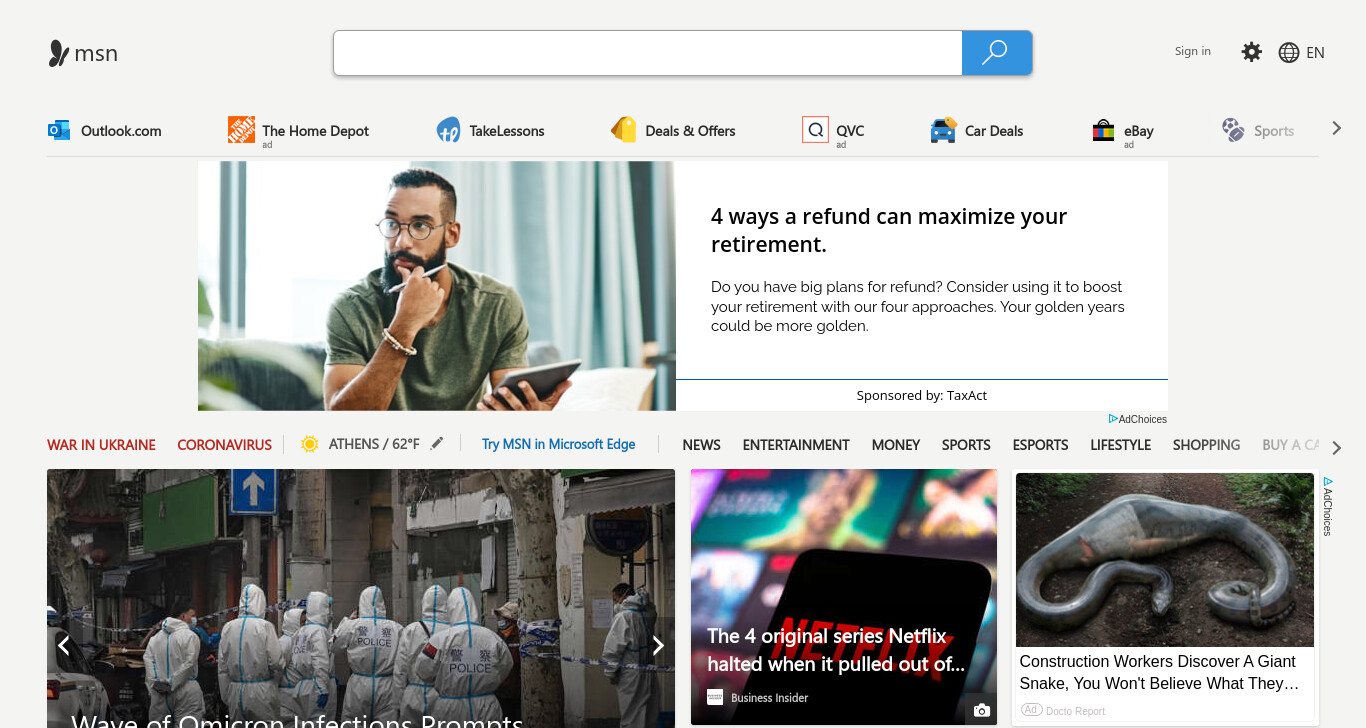The height and width of the screenshot is (728, 1366).
Task: Click the TakeLessons blue icon
Action: tap(448, 130)
